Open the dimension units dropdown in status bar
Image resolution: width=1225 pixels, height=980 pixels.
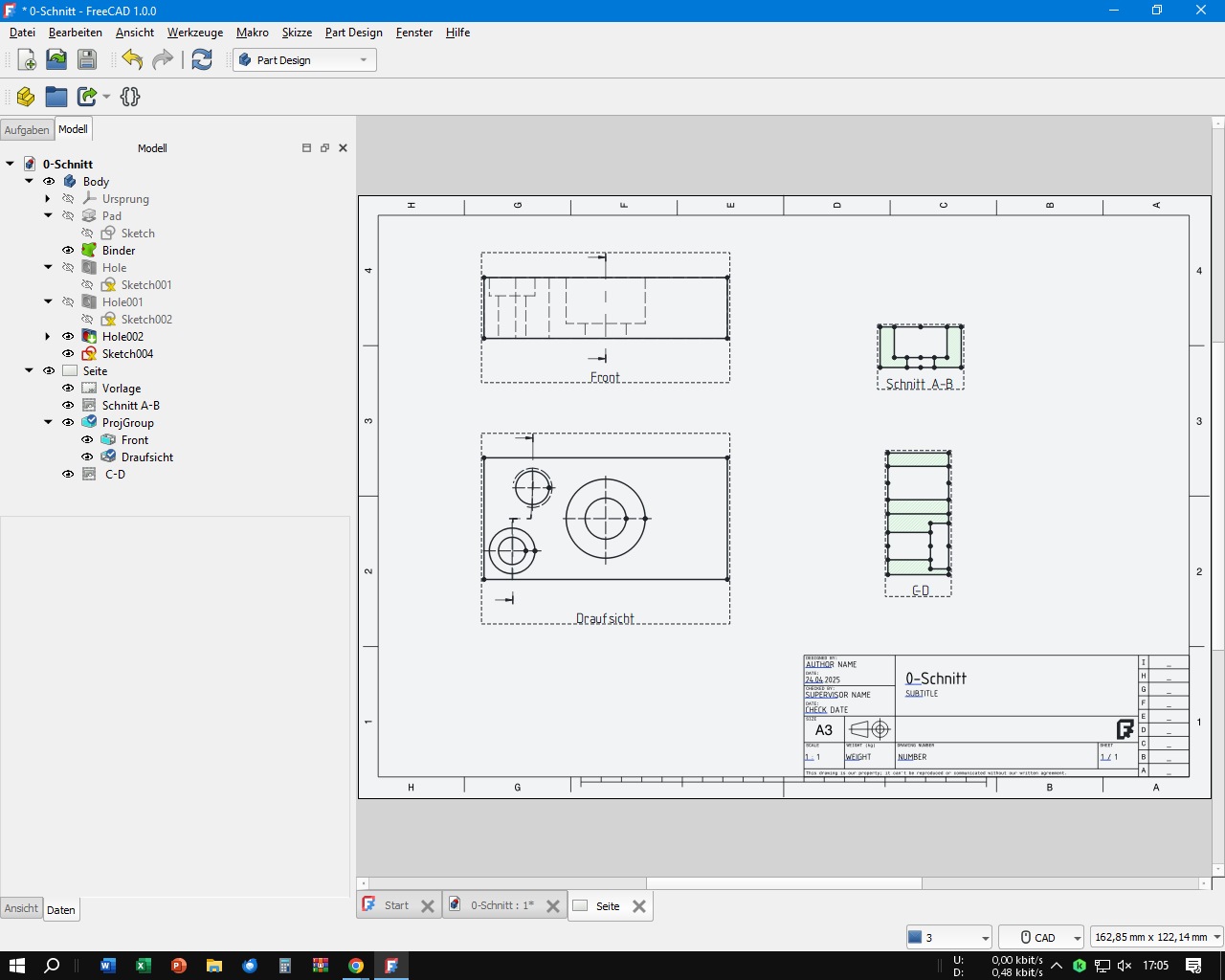point(1157,937)
